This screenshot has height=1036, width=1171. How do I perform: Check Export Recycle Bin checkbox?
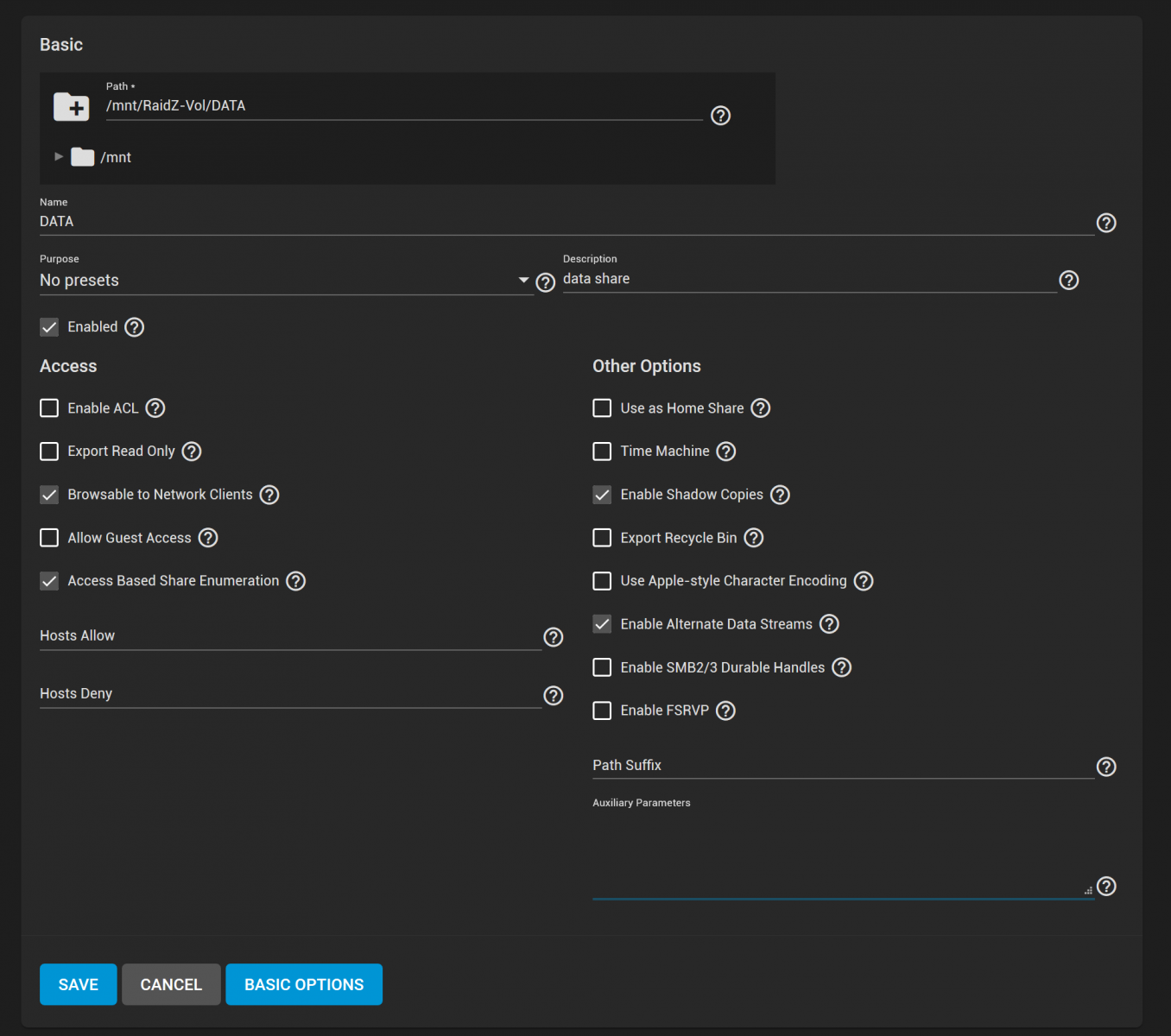coord(602,538)
